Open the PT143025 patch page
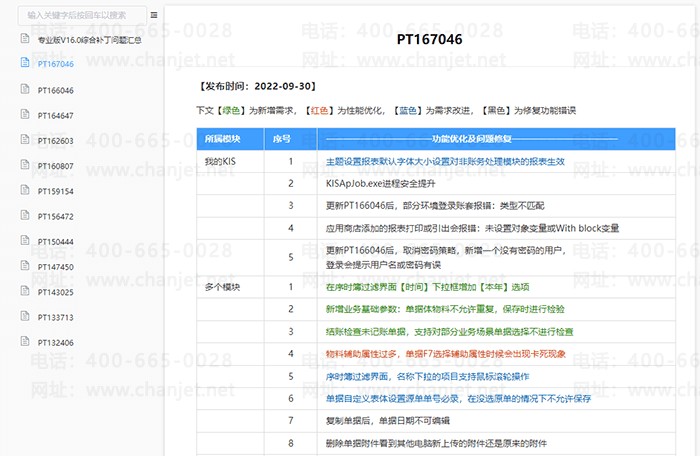 click(56, 292)
